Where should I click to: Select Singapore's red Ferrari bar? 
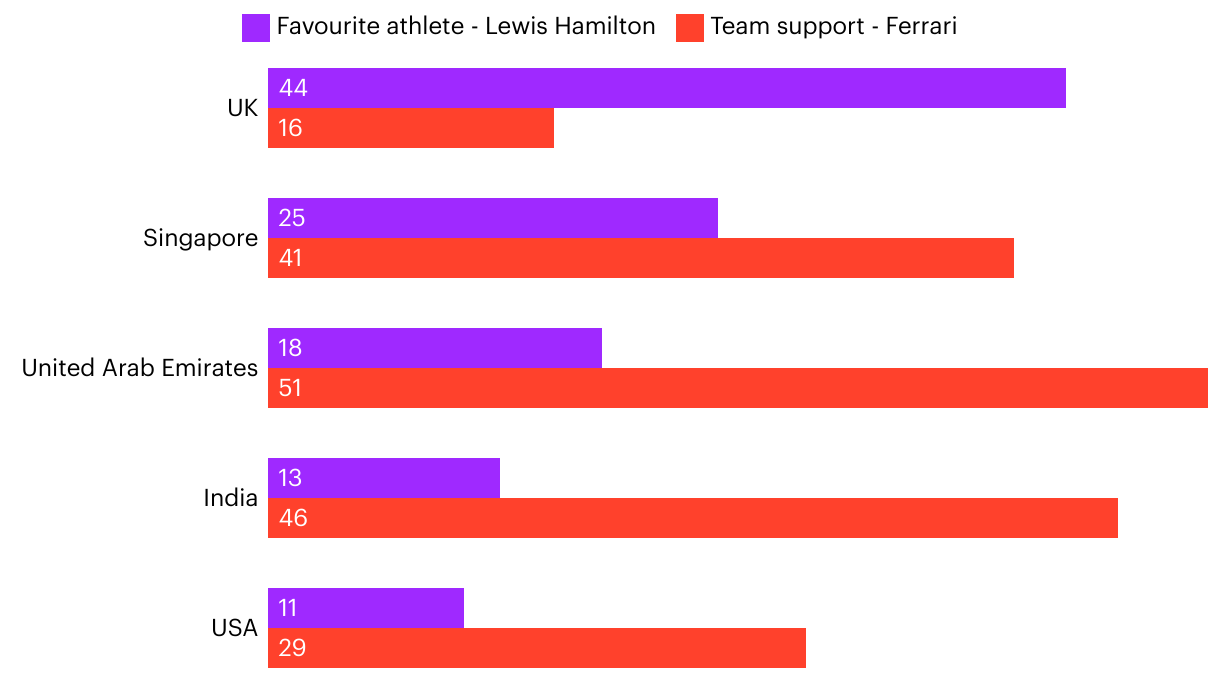point(640,258)
